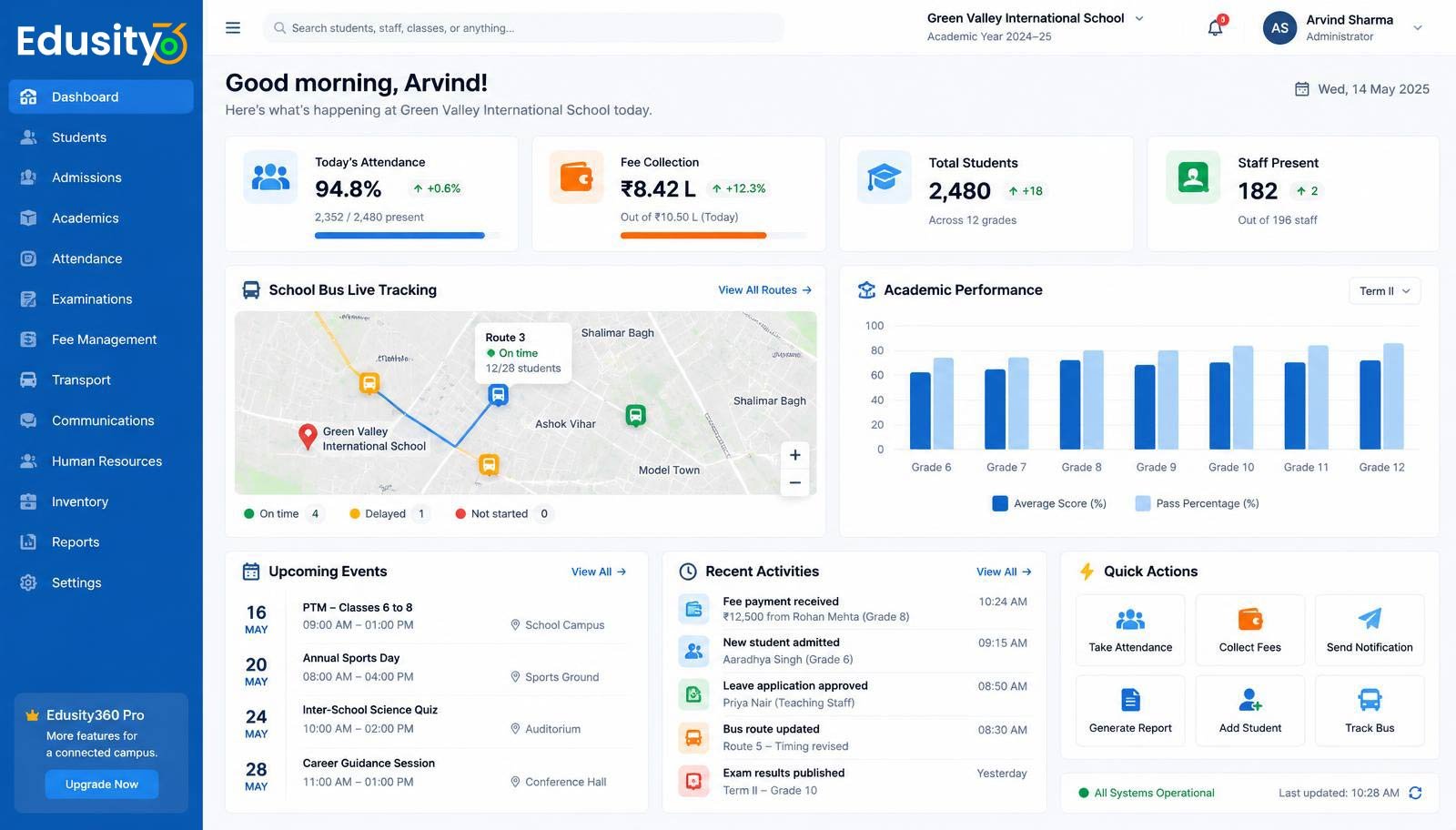
Task: Click the Send Notification quick action
Action: click(1370, 630)
